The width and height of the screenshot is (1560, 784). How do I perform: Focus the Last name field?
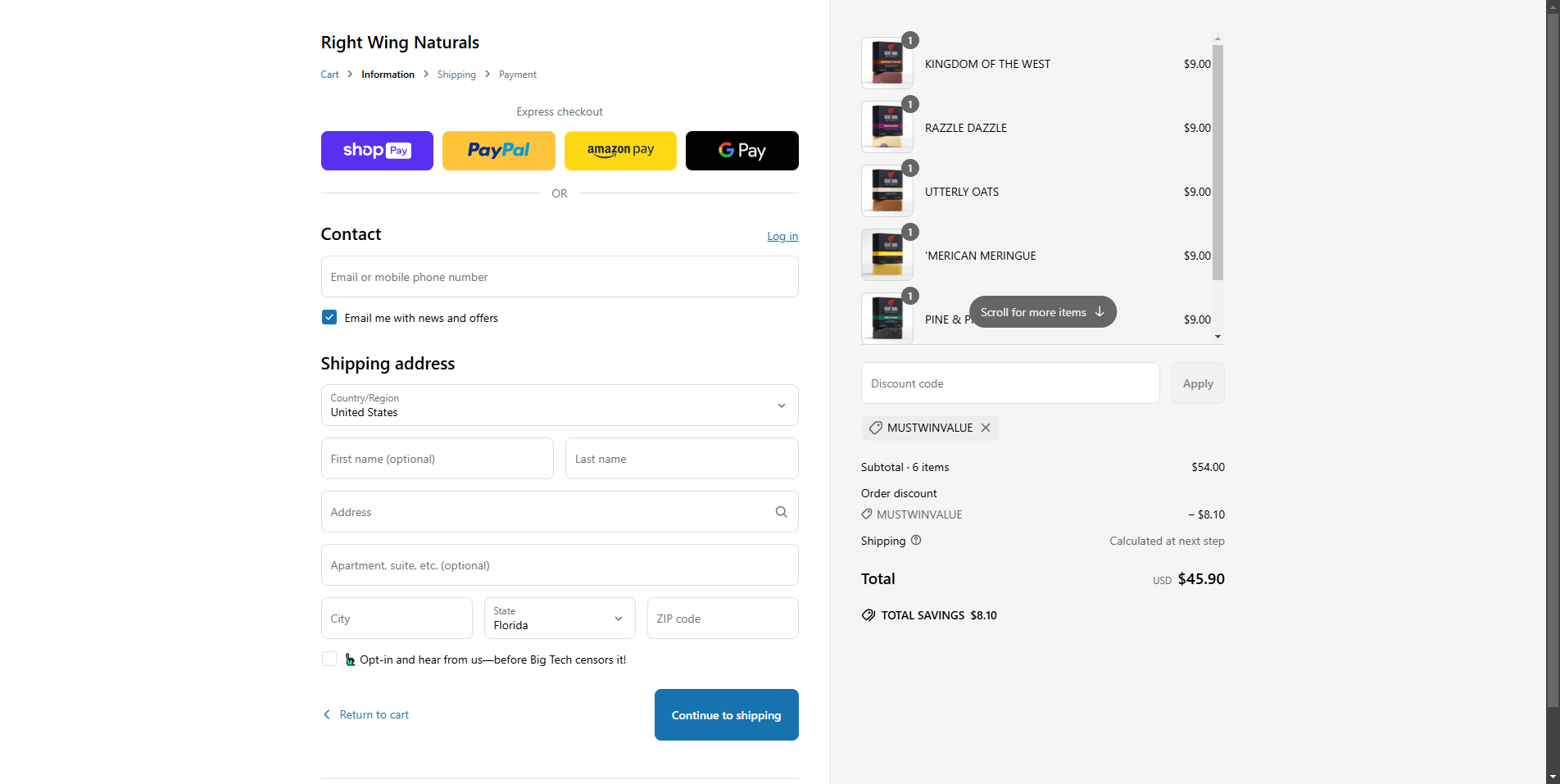click(682, 459)
